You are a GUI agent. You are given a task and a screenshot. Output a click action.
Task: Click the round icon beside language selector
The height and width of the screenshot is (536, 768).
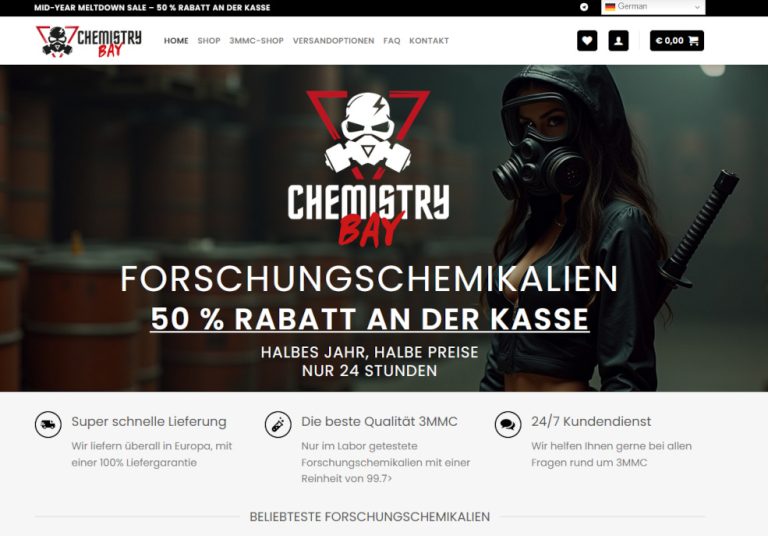(584, 7)
